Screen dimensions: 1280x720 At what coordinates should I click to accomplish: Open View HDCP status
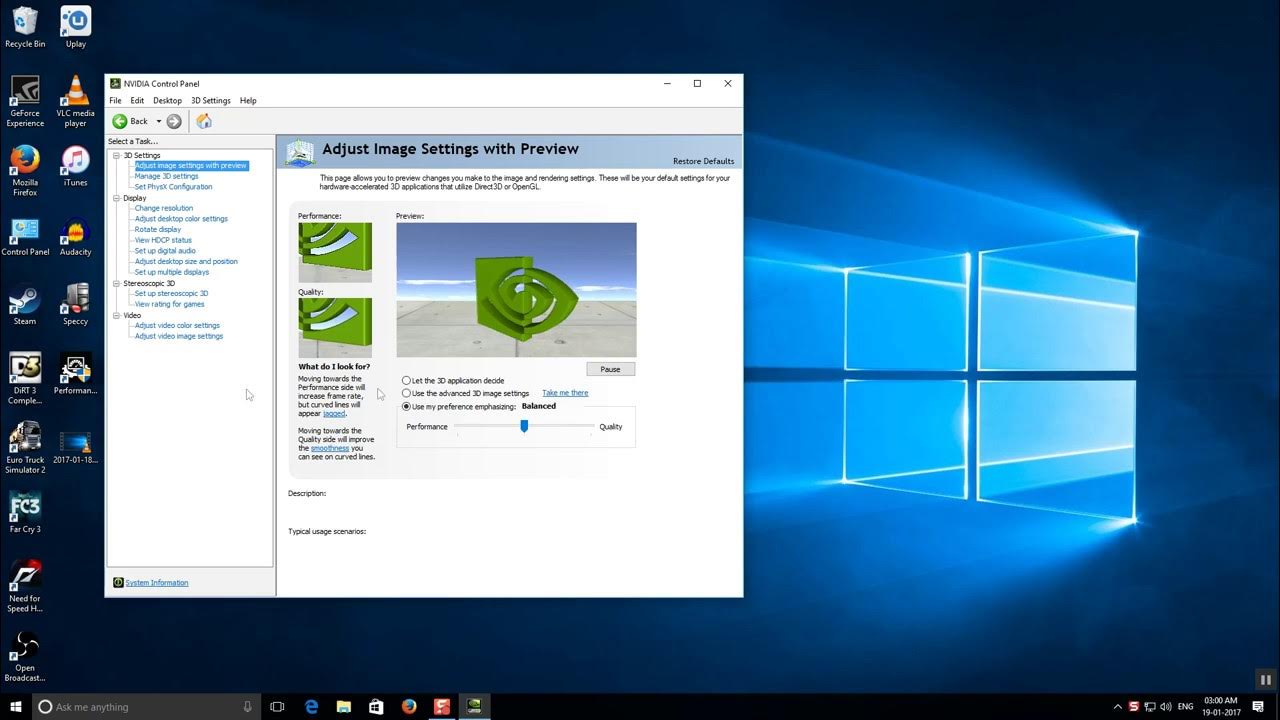click(163, 240)
